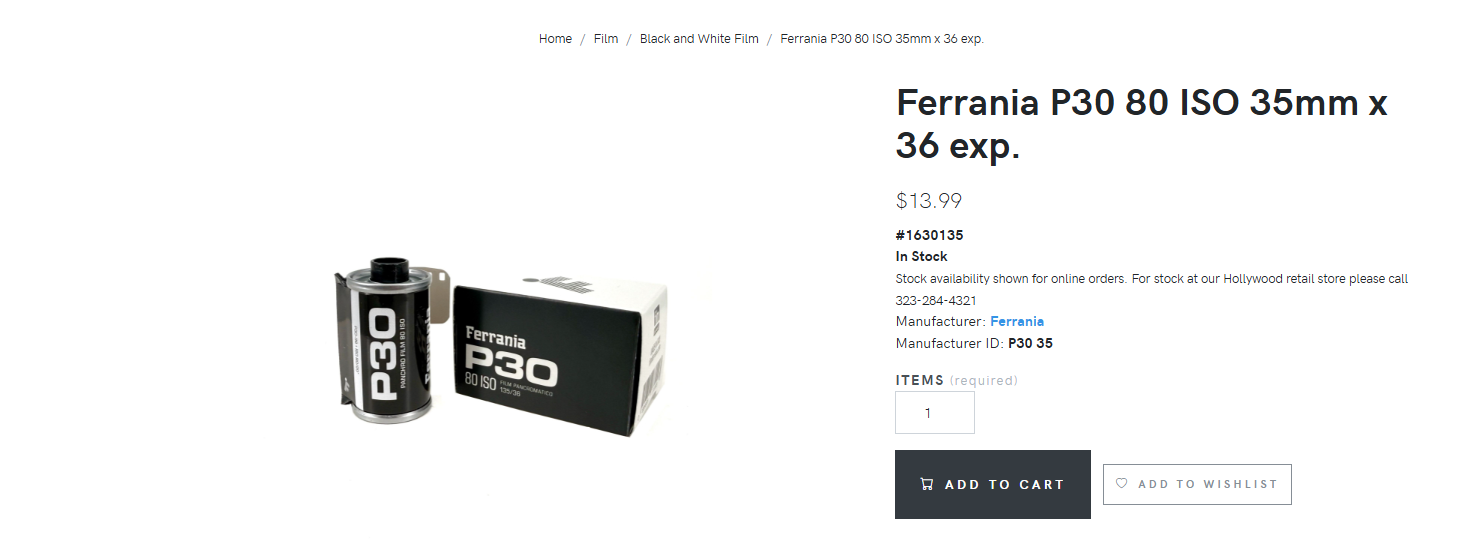Click the store phone number 323-284-4321
The image size is (1468, 545).
tap(936, 300)
